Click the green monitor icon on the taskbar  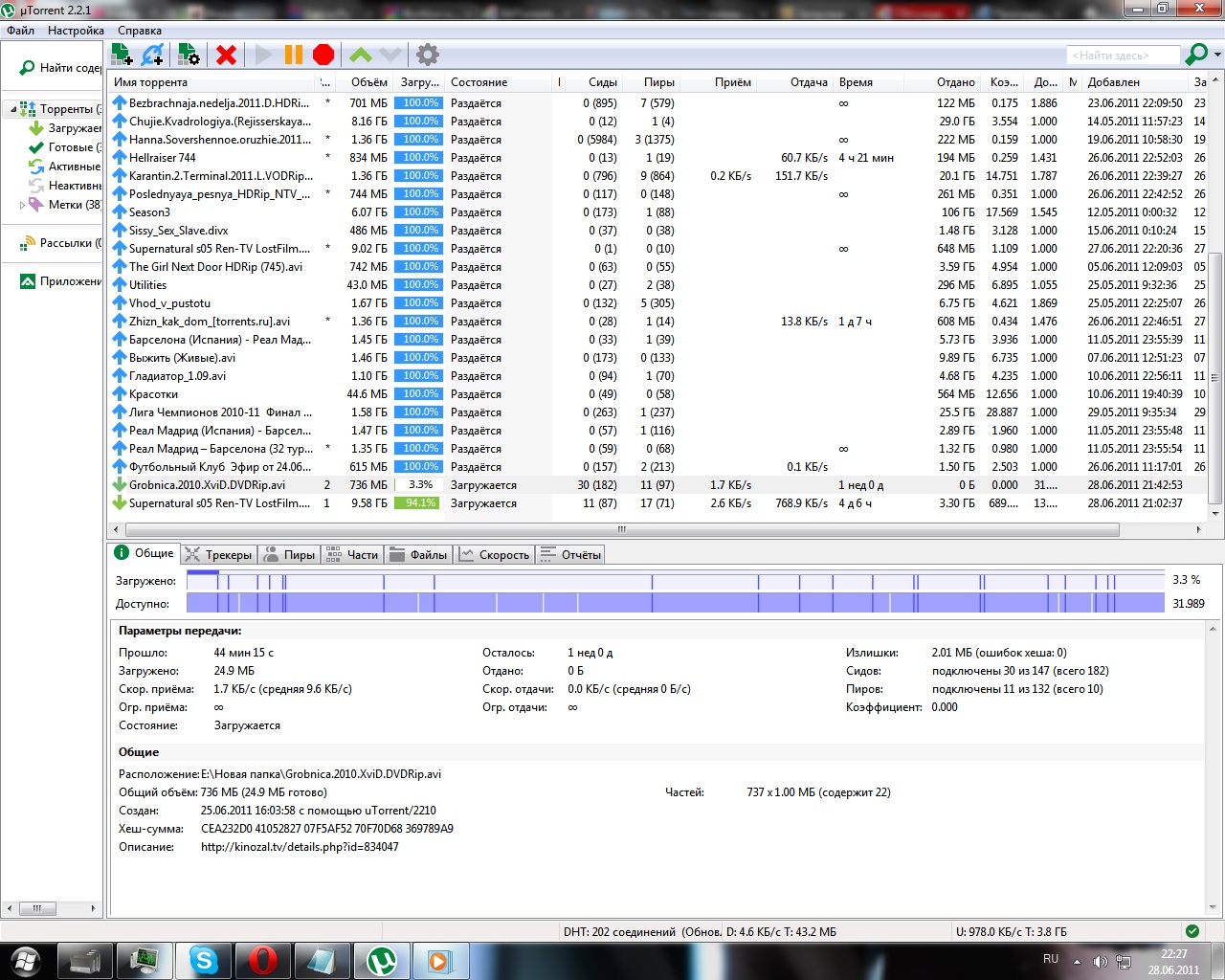145,960
